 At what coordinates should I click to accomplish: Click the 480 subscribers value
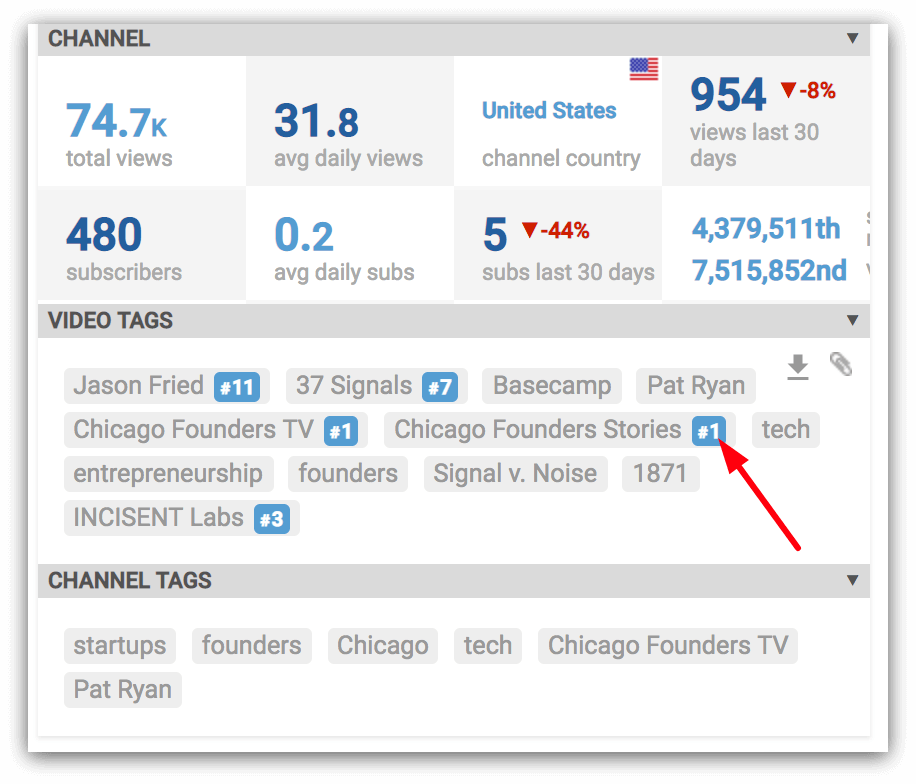[x=103, y=235]
